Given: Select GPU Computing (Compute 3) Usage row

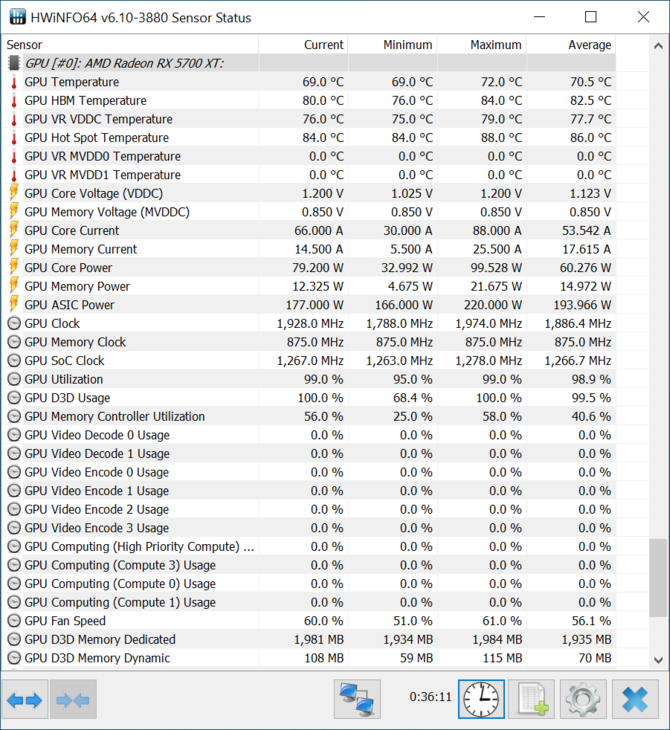Looking at the screenshot, I should coord(311,565).
